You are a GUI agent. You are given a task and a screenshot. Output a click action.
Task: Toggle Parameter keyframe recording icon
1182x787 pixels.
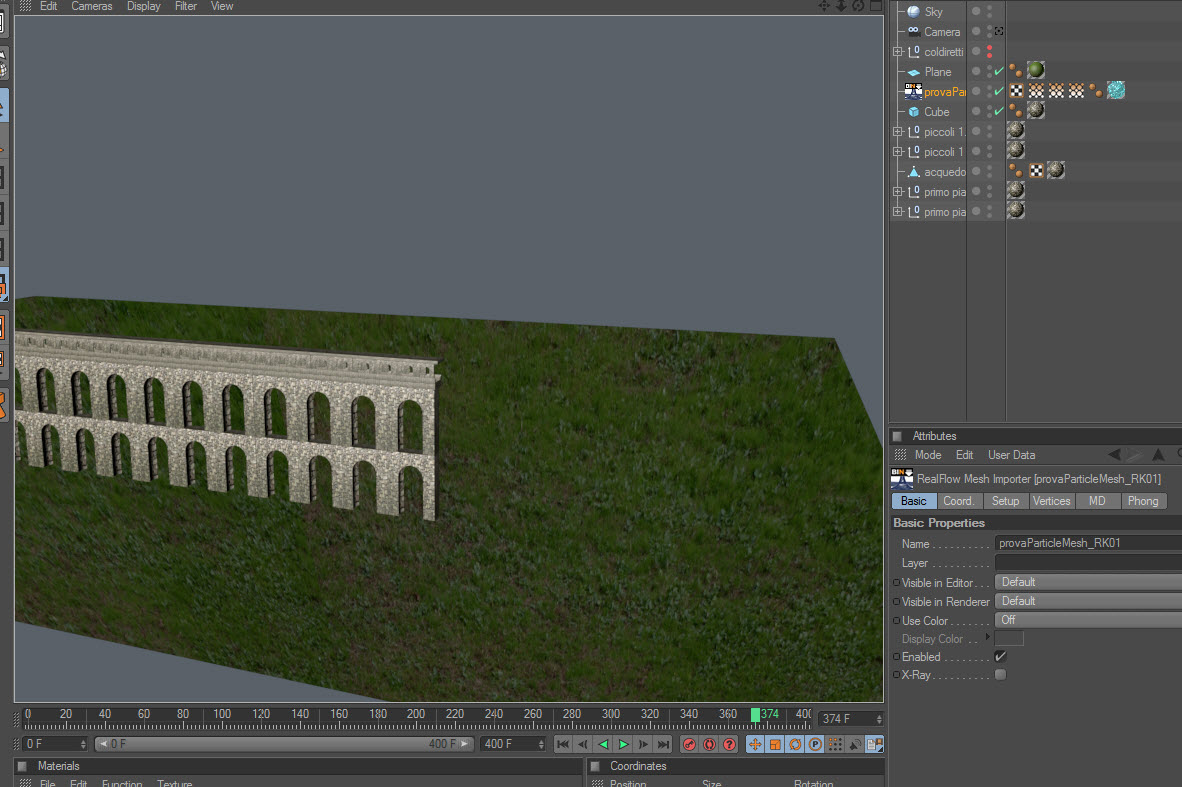tap(815, 744)
